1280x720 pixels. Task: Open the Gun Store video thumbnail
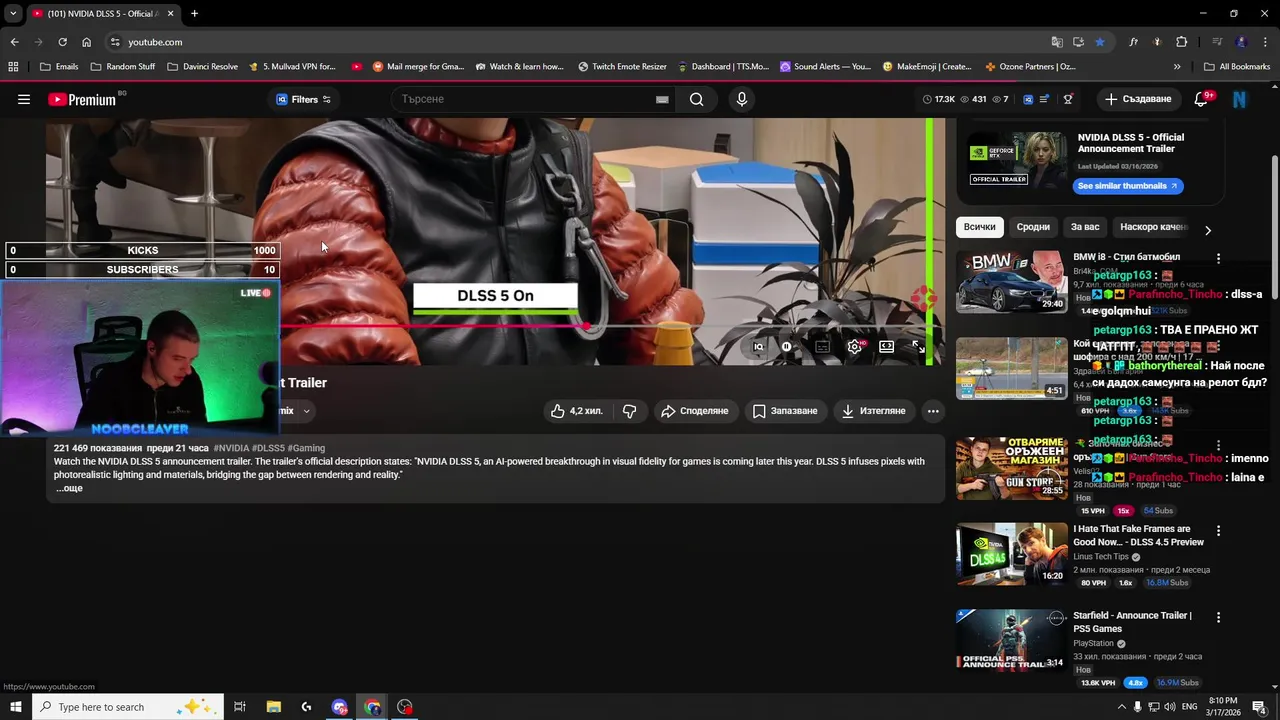[1011, 468]
